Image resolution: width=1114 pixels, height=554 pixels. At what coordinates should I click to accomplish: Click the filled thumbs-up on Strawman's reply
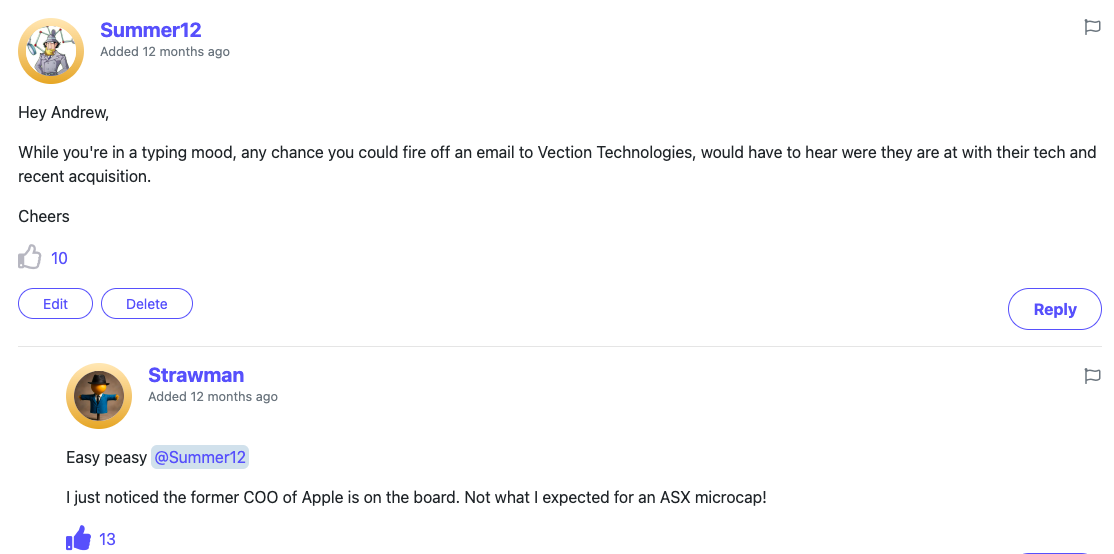pos(78,539)
